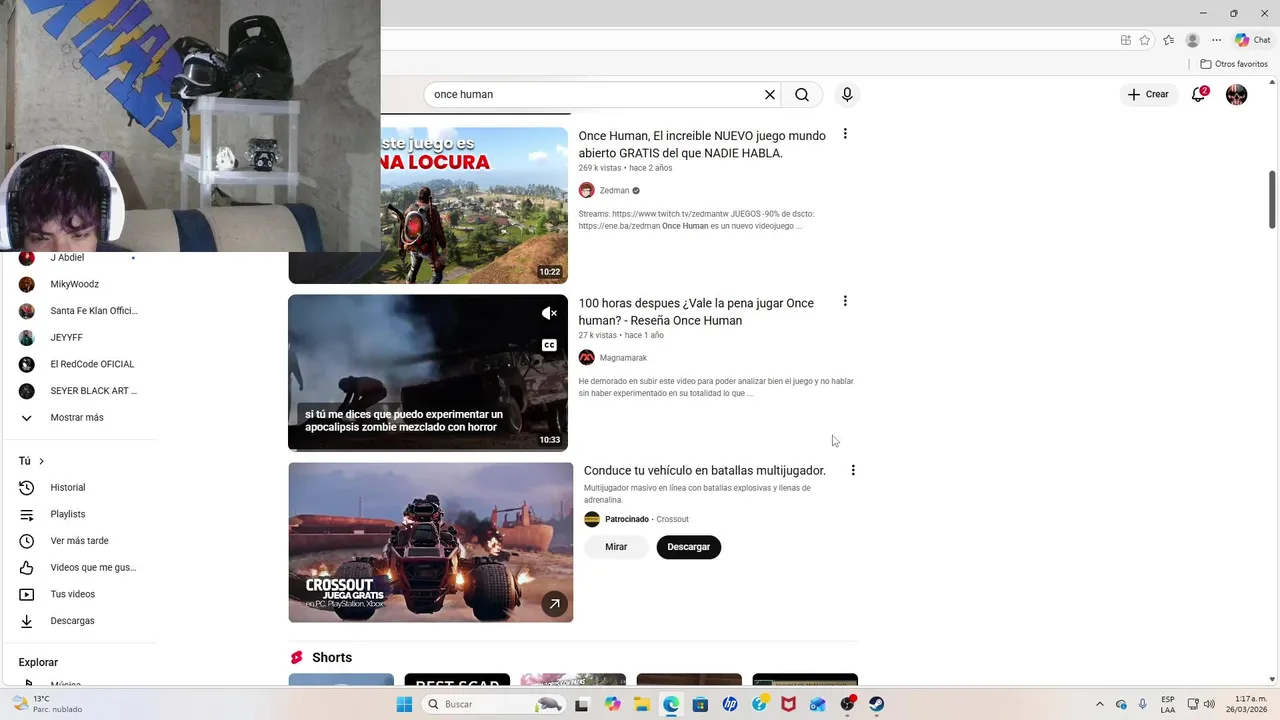Open Steam from the taskbar
This screenshot has width=1280, height=720.
point(877,704)
